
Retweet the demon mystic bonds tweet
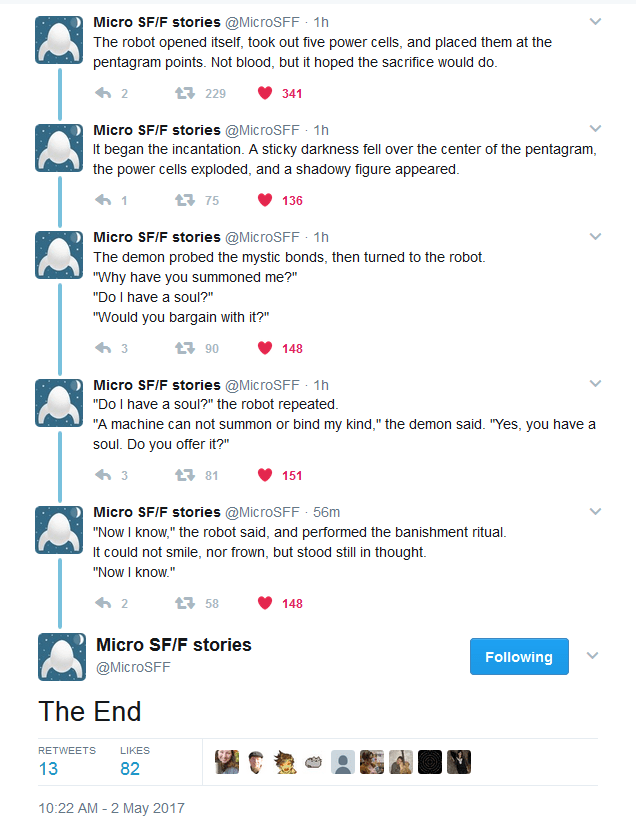point(184,348)
